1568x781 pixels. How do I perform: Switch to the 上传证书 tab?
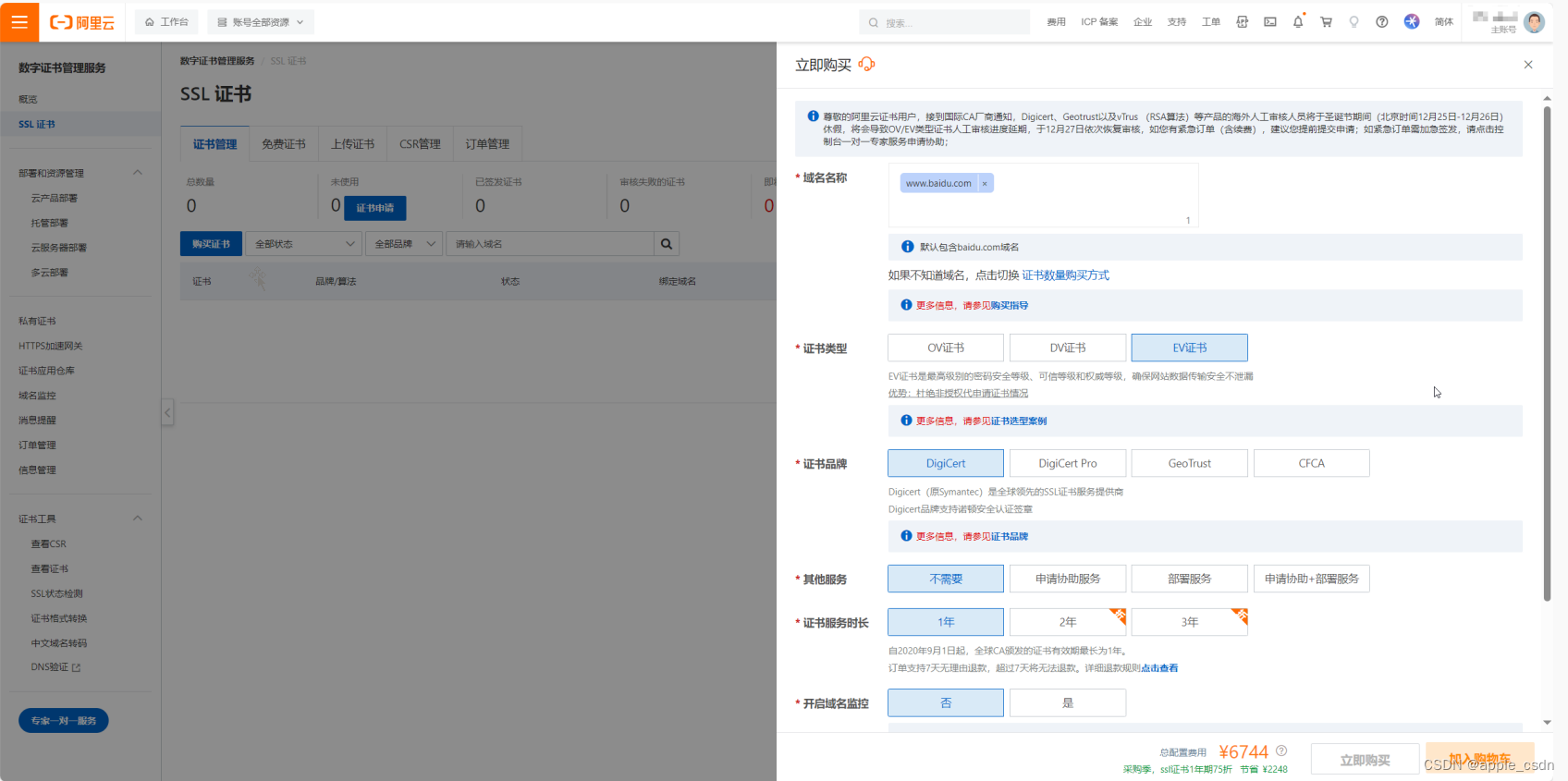(352, 144)
